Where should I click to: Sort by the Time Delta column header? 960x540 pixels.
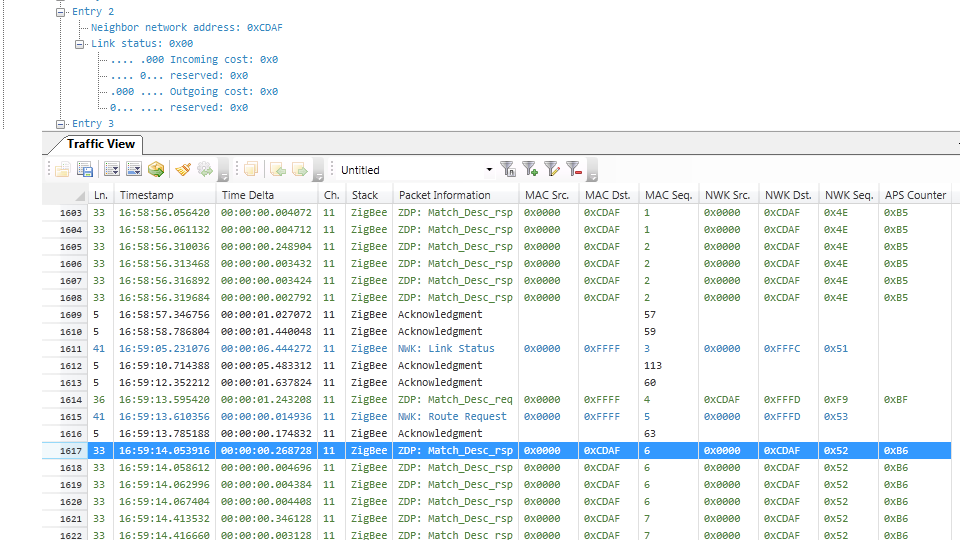tap(267, 195)
